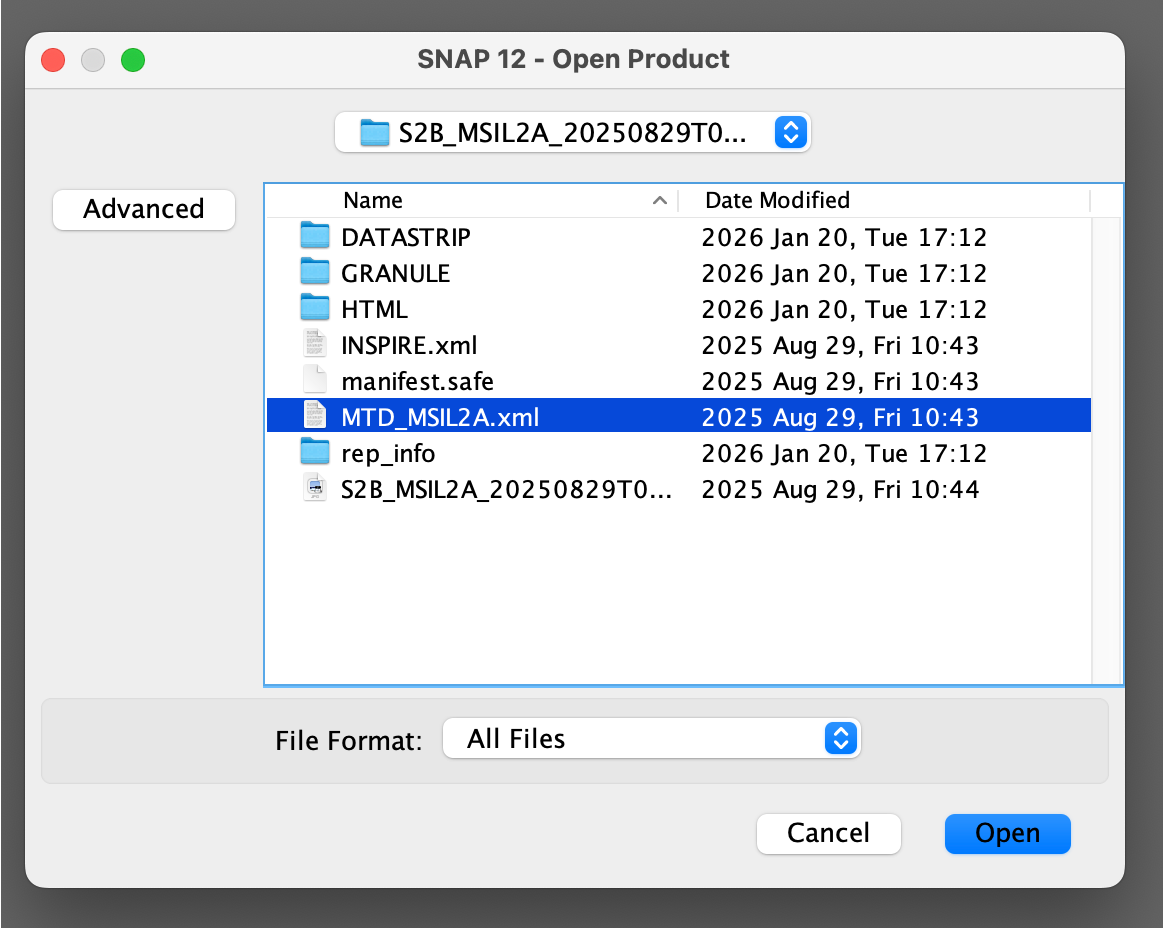Click the MTD_MSIL2A.xml file icon
Screen dimensions: 1164x928
[x=315, y=417]
